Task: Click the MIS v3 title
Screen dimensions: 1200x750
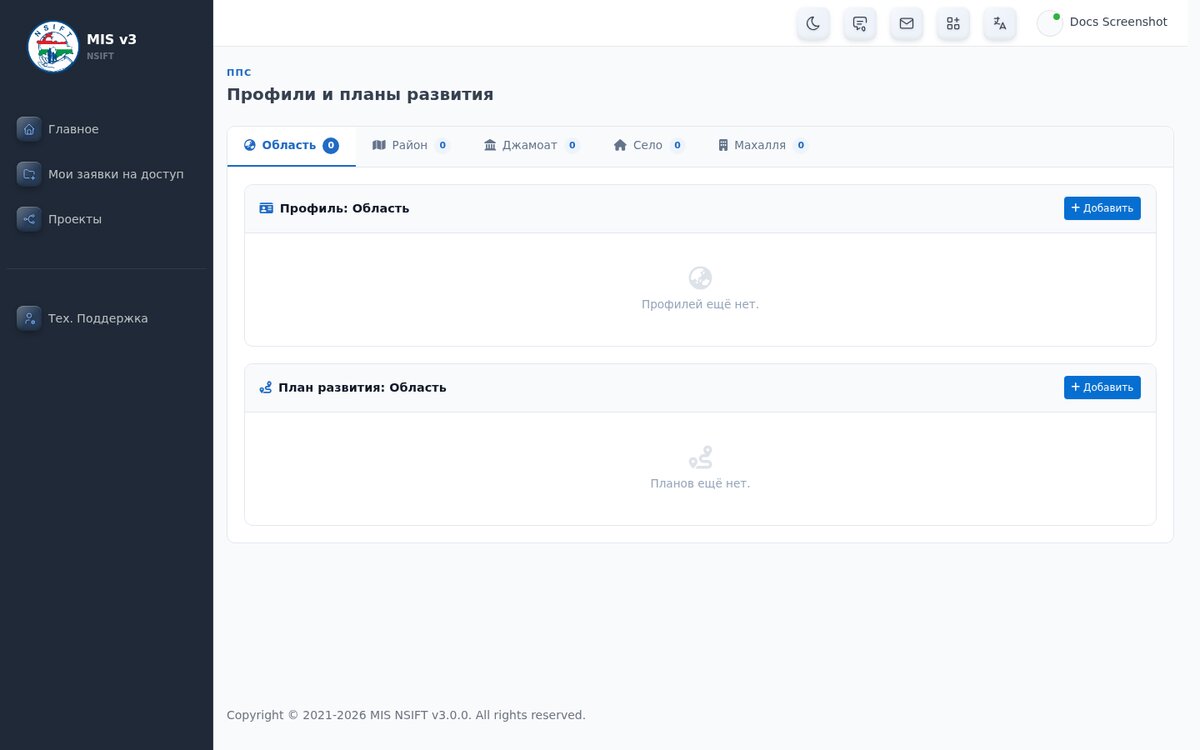Action: pyautogui.click(x=111, y=39)
